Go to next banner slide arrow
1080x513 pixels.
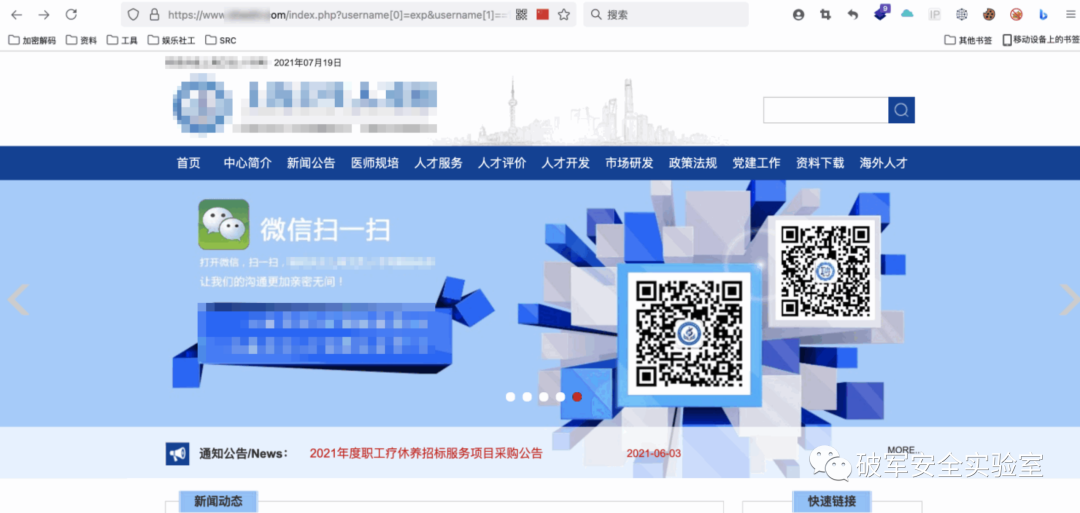1067,300
